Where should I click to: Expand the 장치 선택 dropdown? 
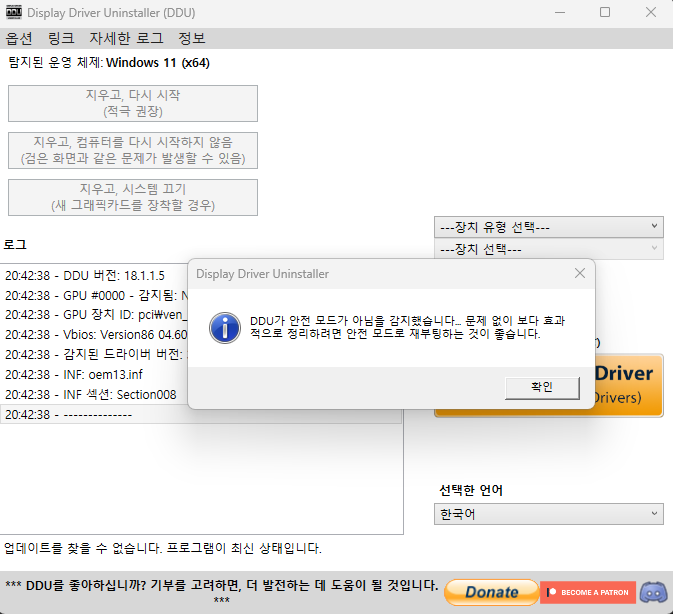[549, 249]
